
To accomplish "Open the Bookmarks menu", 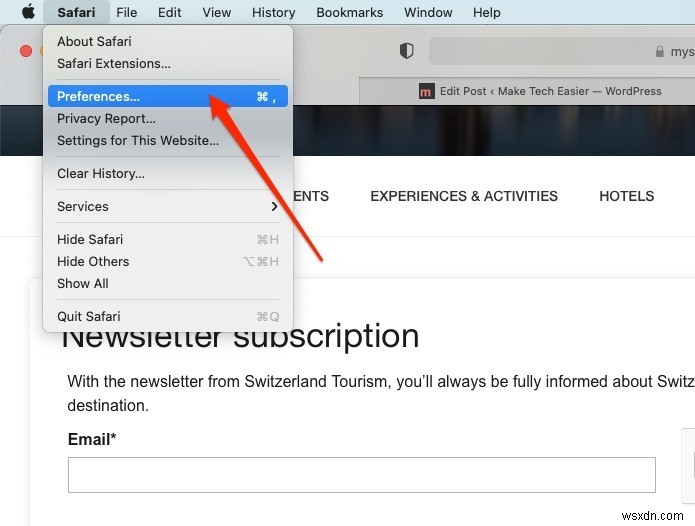I will pos(349,12).
